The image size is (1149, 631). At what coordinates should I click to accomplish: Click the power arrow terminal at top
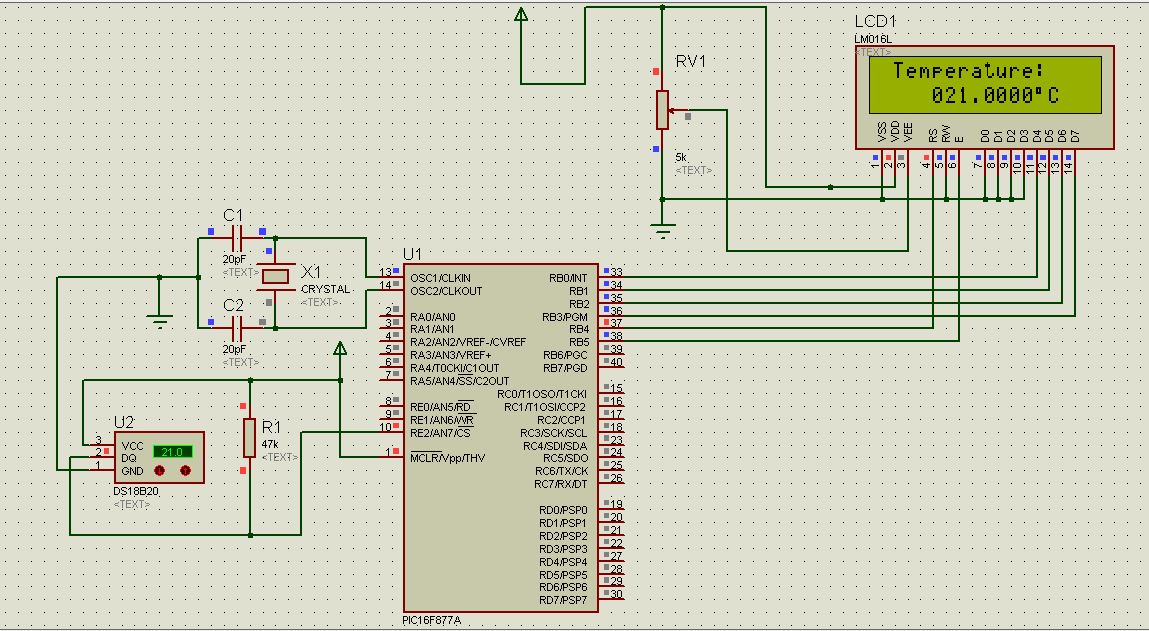click(x=520, y=15)
